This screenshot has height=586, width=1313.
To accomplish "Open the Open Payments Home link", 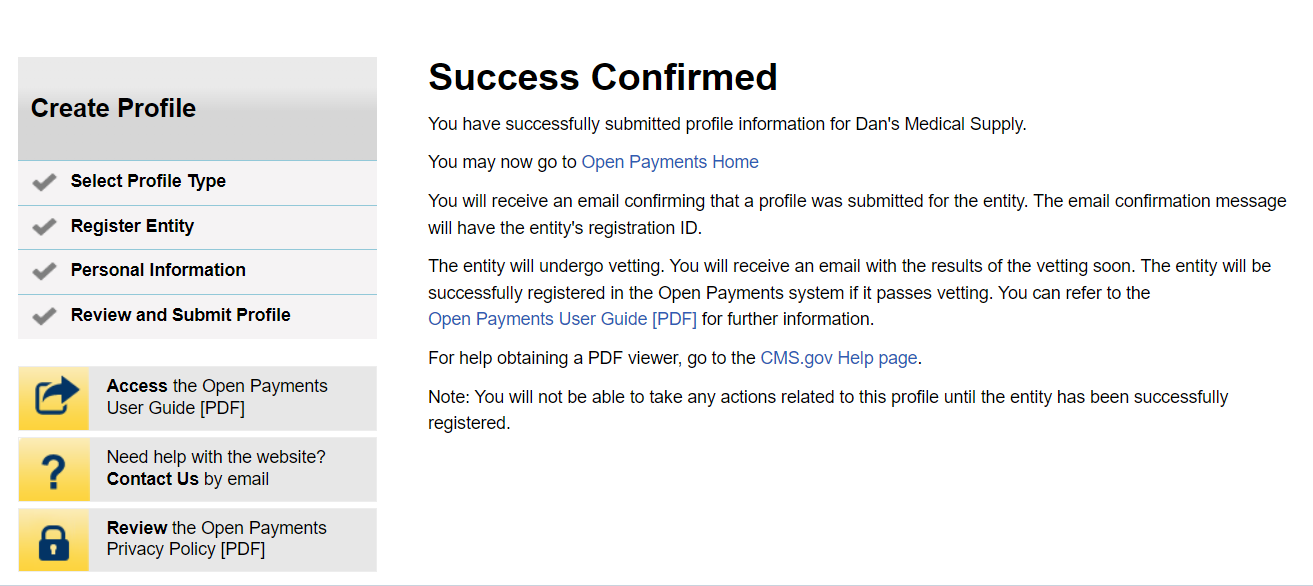I will pos(670,162).
